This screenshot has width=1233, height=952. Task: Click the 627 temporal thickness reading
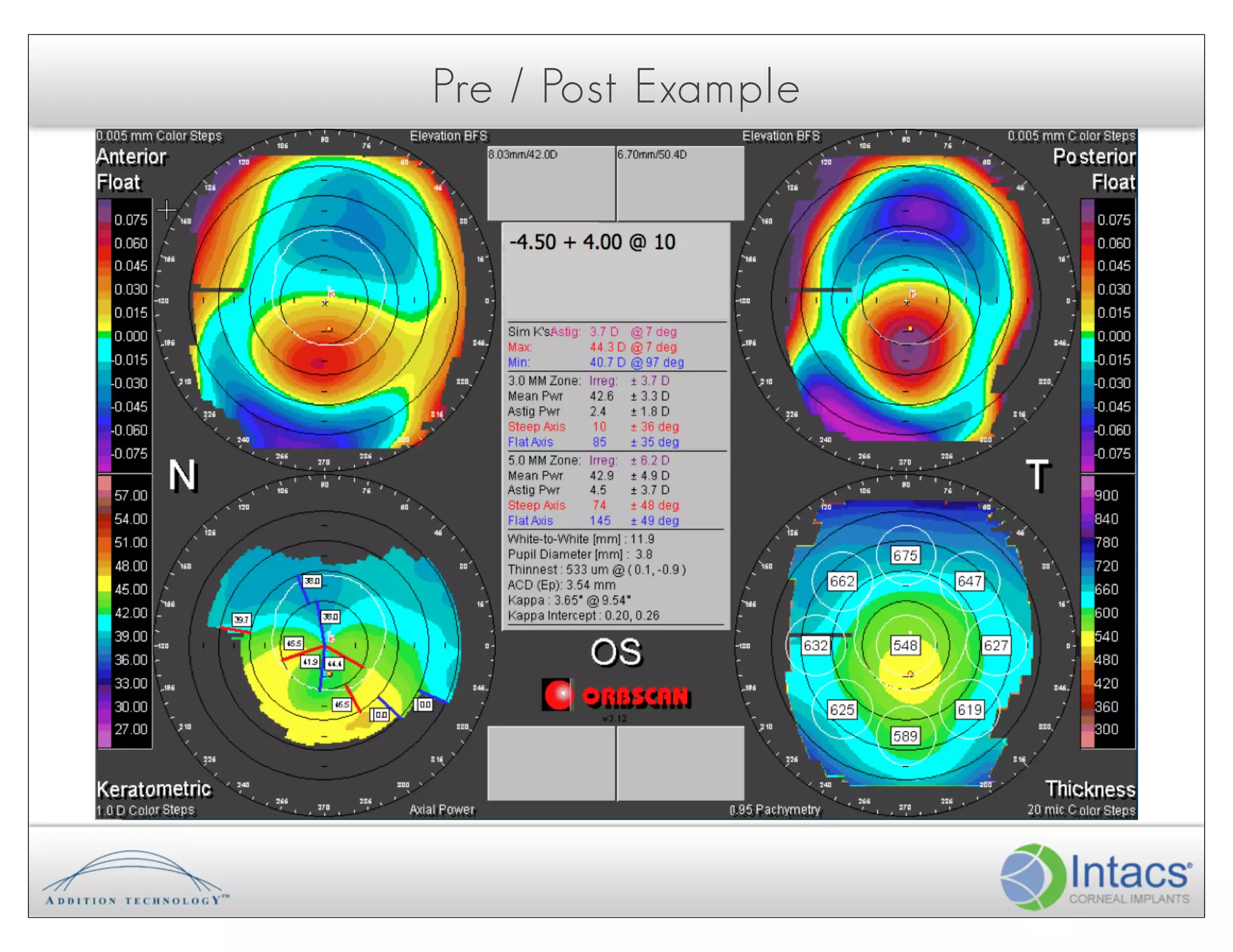[x=995, y=646]
